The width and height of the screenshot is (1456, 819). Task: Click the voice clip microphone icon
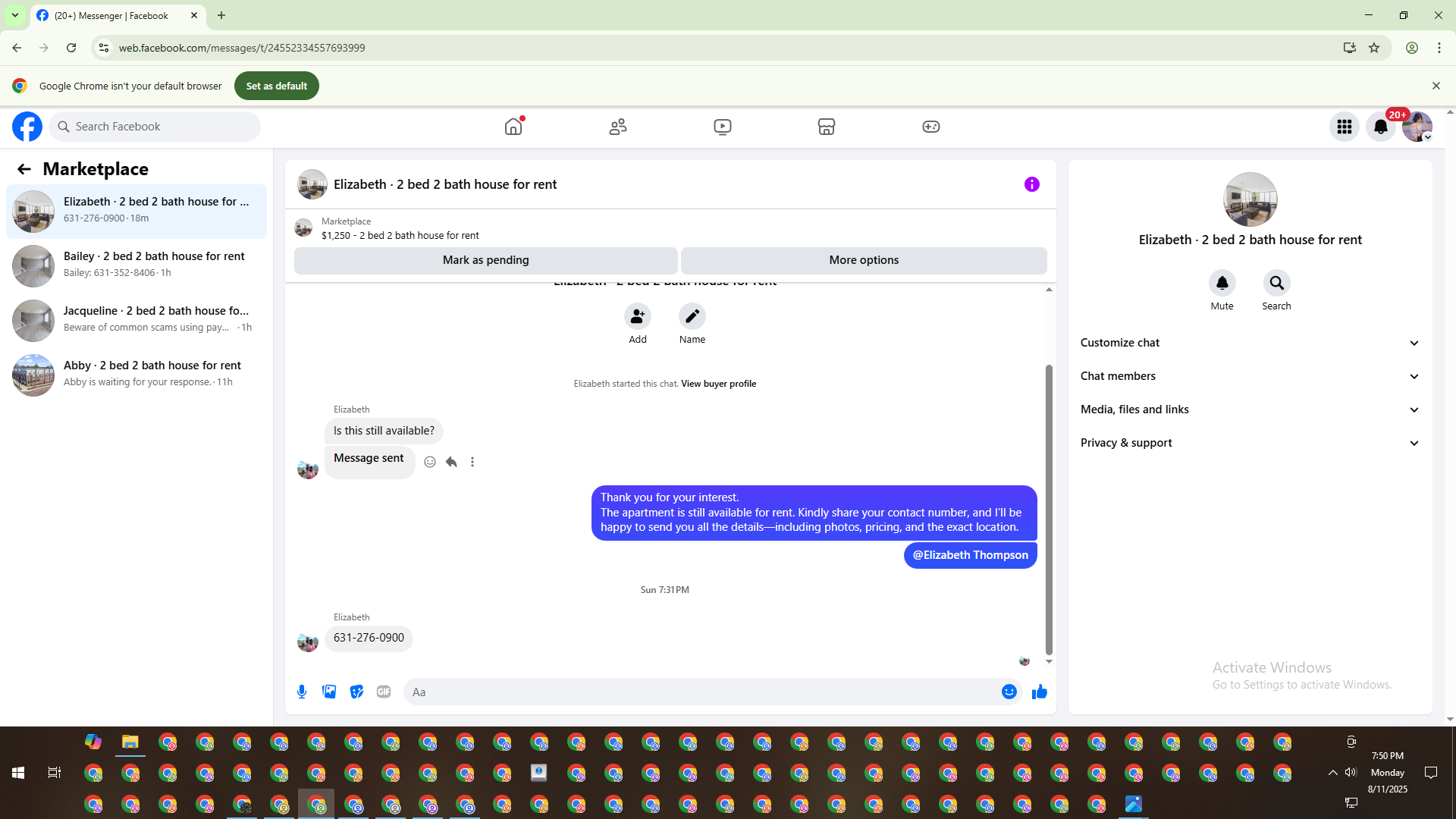coord(302,692)
